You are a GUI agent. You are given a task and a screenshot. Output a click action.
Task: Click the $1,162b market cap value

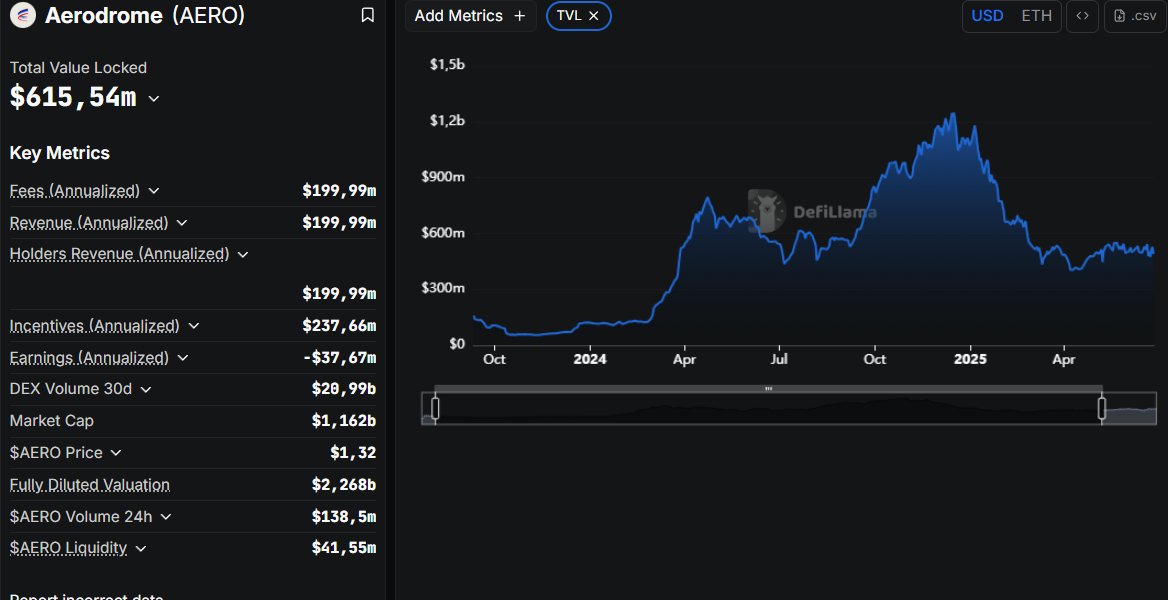point(343,420)
